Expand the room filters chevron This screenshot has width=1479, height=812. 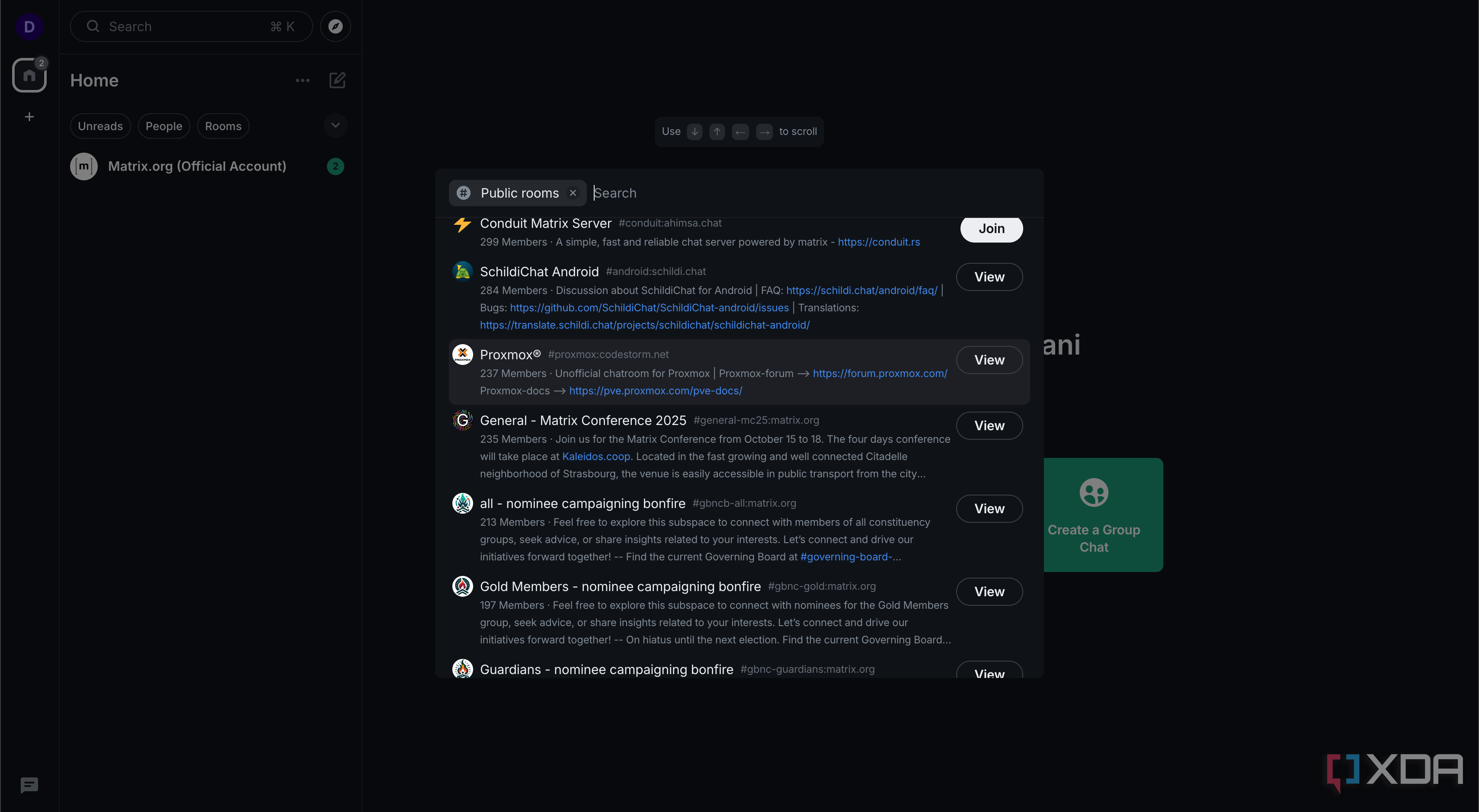click(x=335, y=125)
